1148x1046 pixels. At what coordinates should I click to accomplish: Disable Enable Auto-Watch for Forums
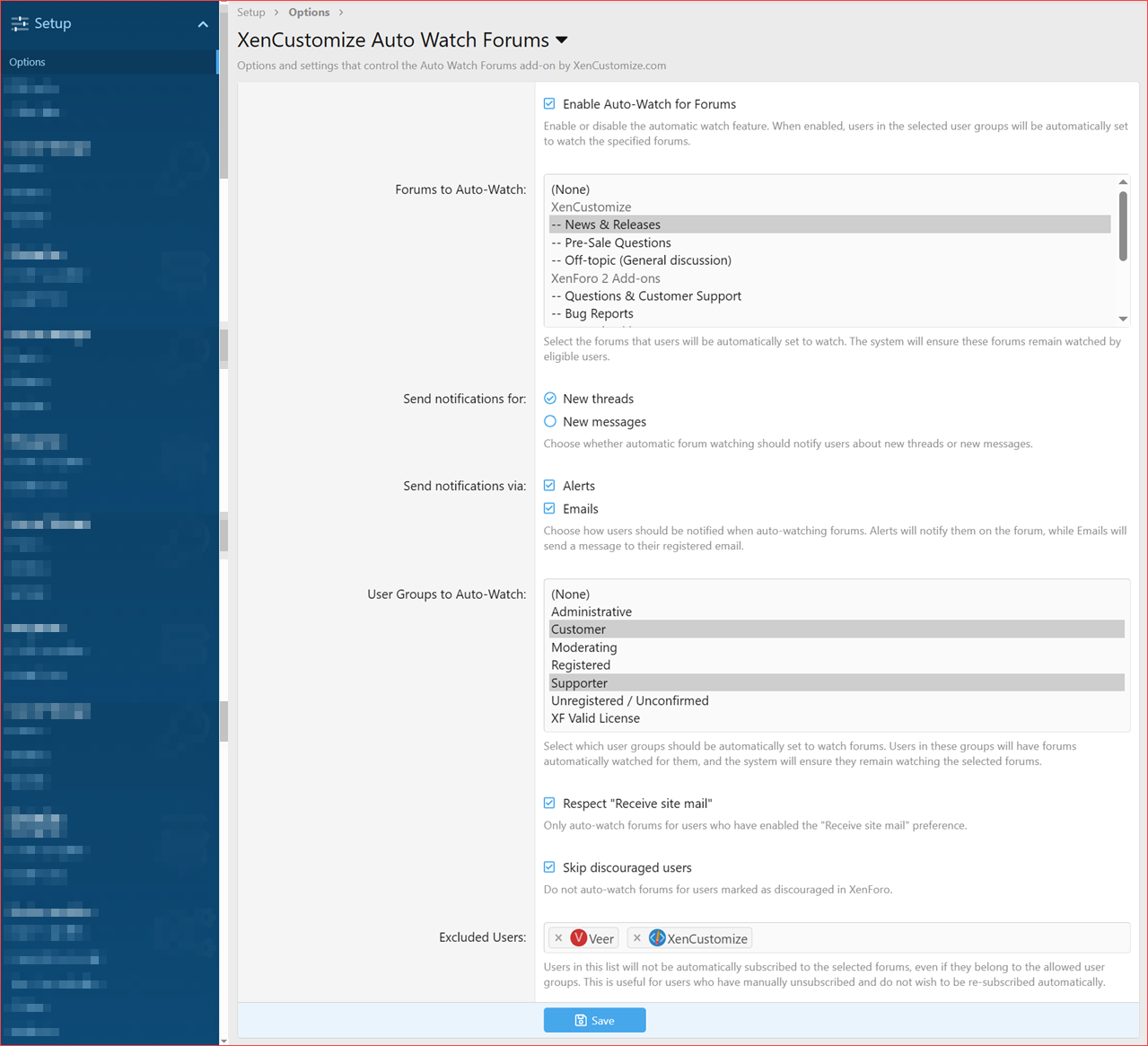(548, 103)
